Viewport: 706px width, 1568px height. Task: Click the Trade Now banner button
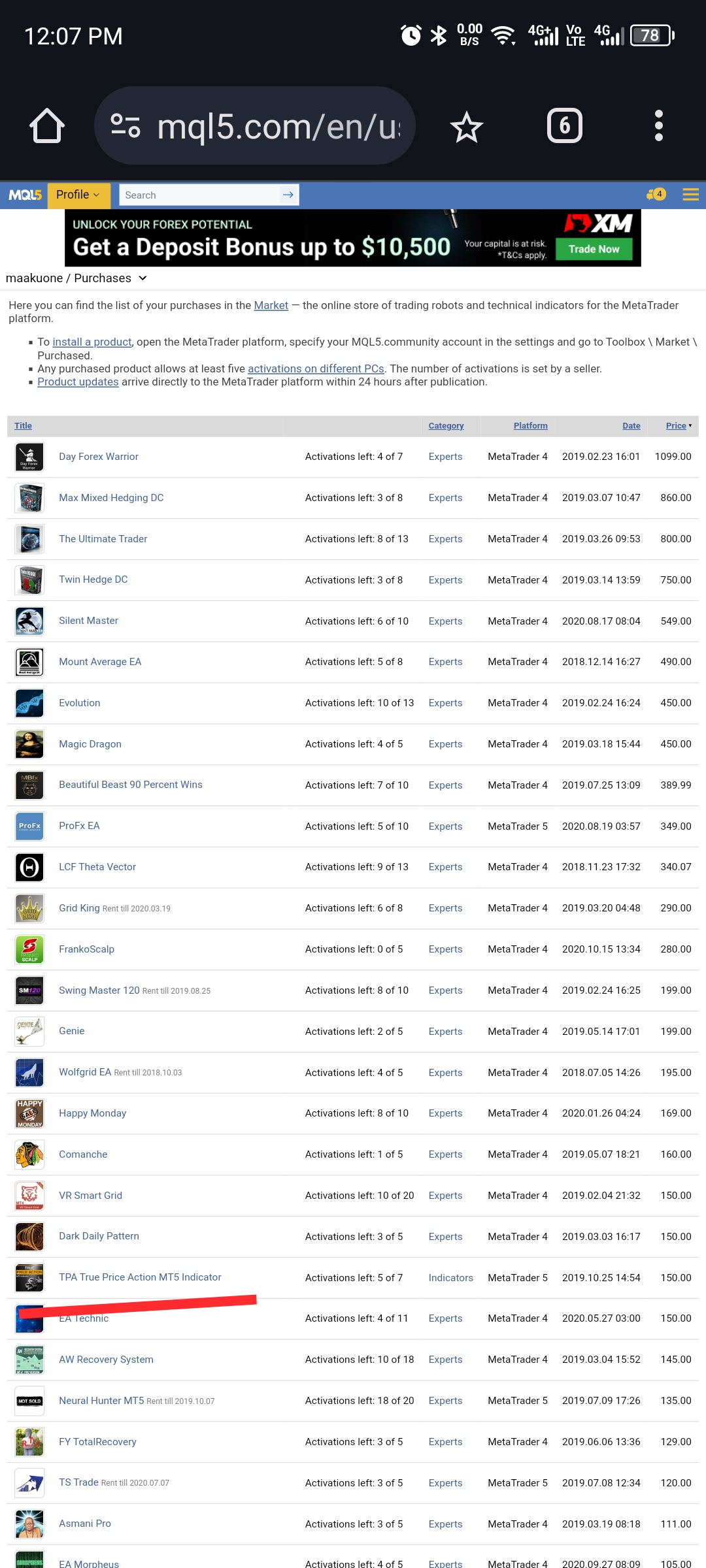[594, 249]
